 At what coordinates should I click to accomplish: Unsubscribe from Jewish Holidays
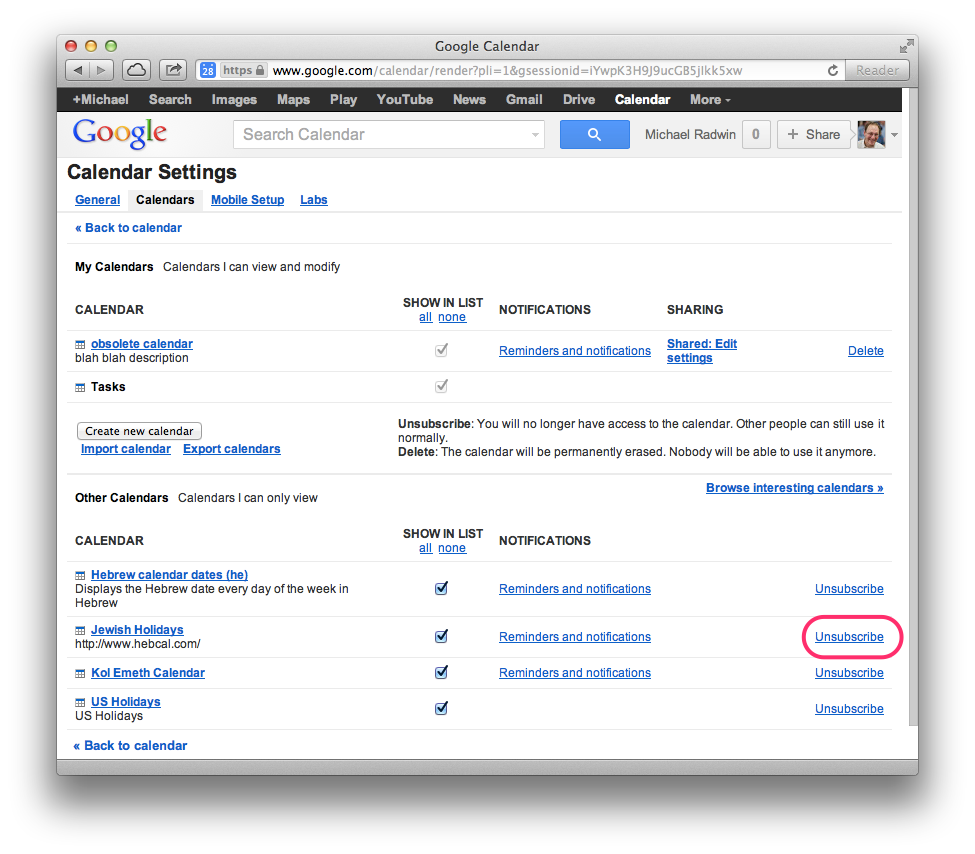click(x=849, y=637)
